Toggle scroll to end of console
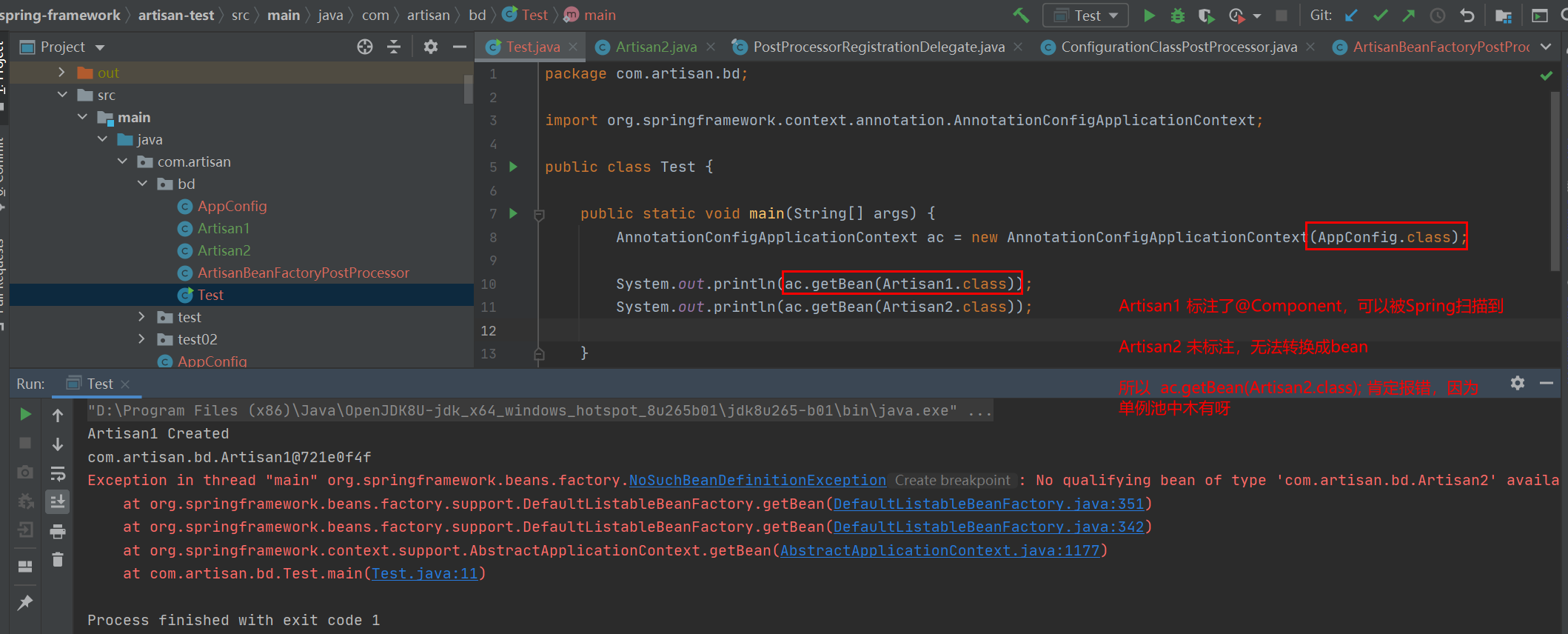The width and height of the screenshot is (1568, 634). click(x=58, y=502)
